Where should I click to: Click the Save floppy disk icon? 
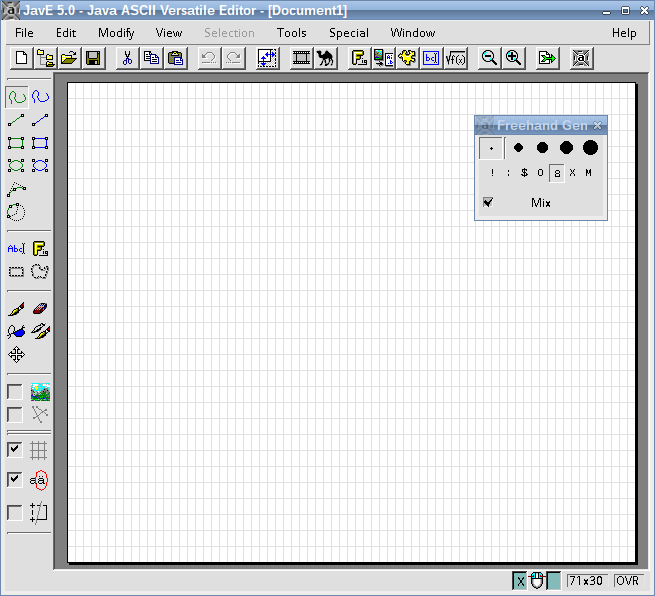(93, 58)
